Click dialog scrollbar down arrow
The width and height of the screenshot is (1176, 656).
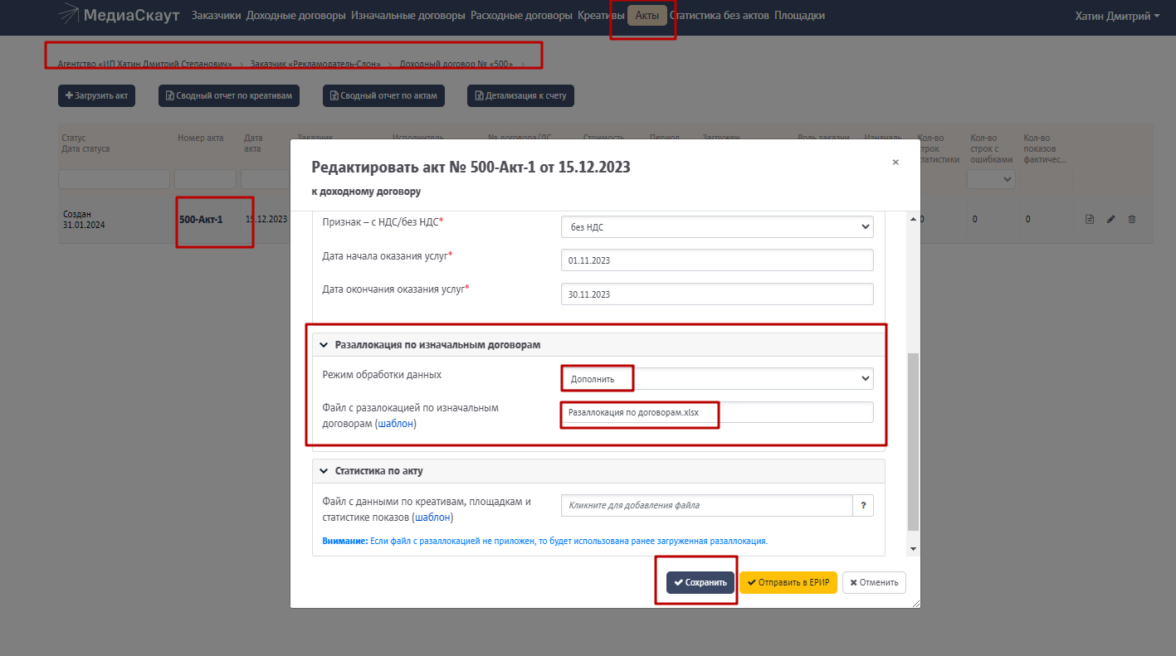[x=913, y=549]
